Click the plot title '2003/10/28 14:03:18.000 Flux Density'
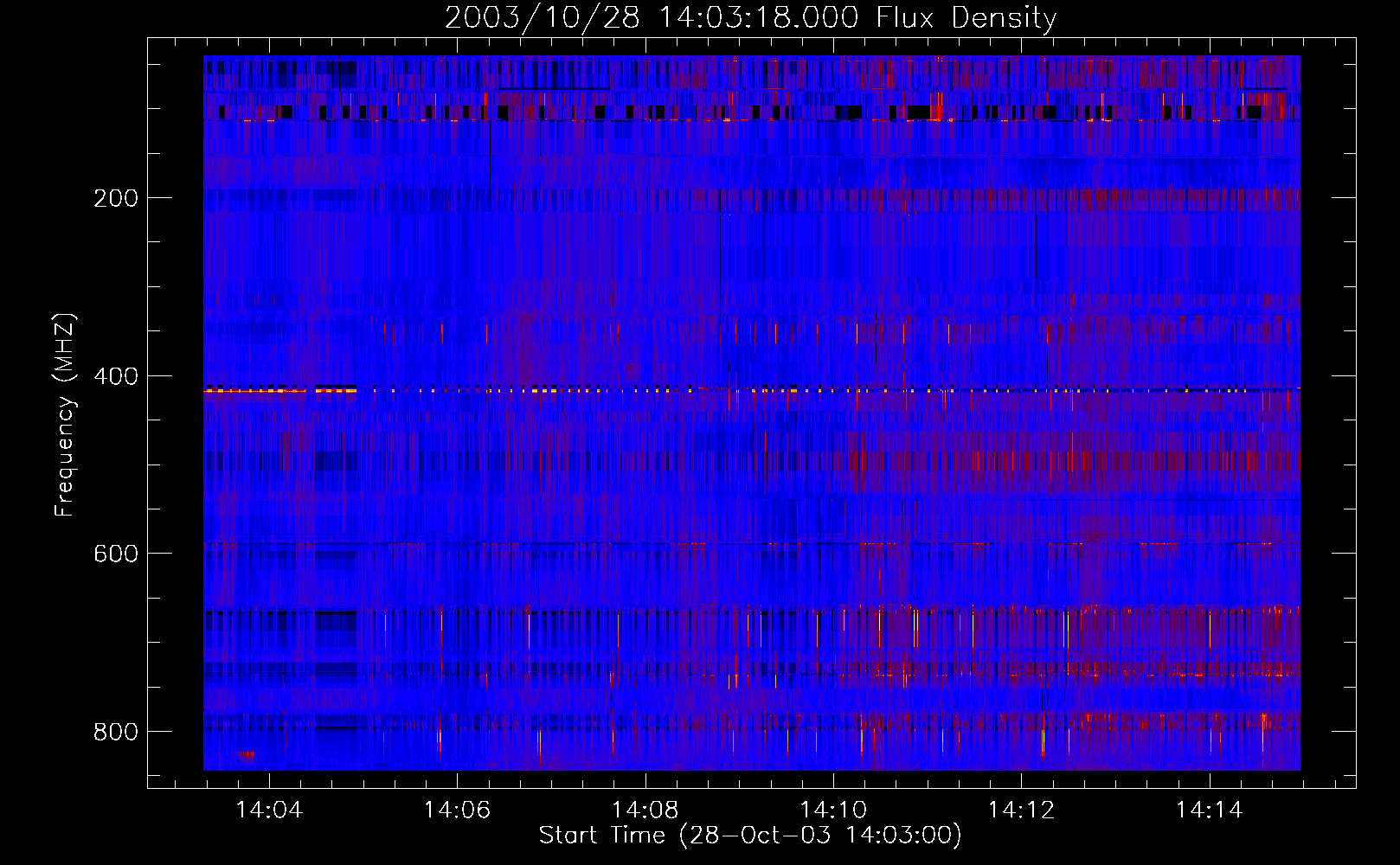The image size is (1400, 865). pos(750,17)
